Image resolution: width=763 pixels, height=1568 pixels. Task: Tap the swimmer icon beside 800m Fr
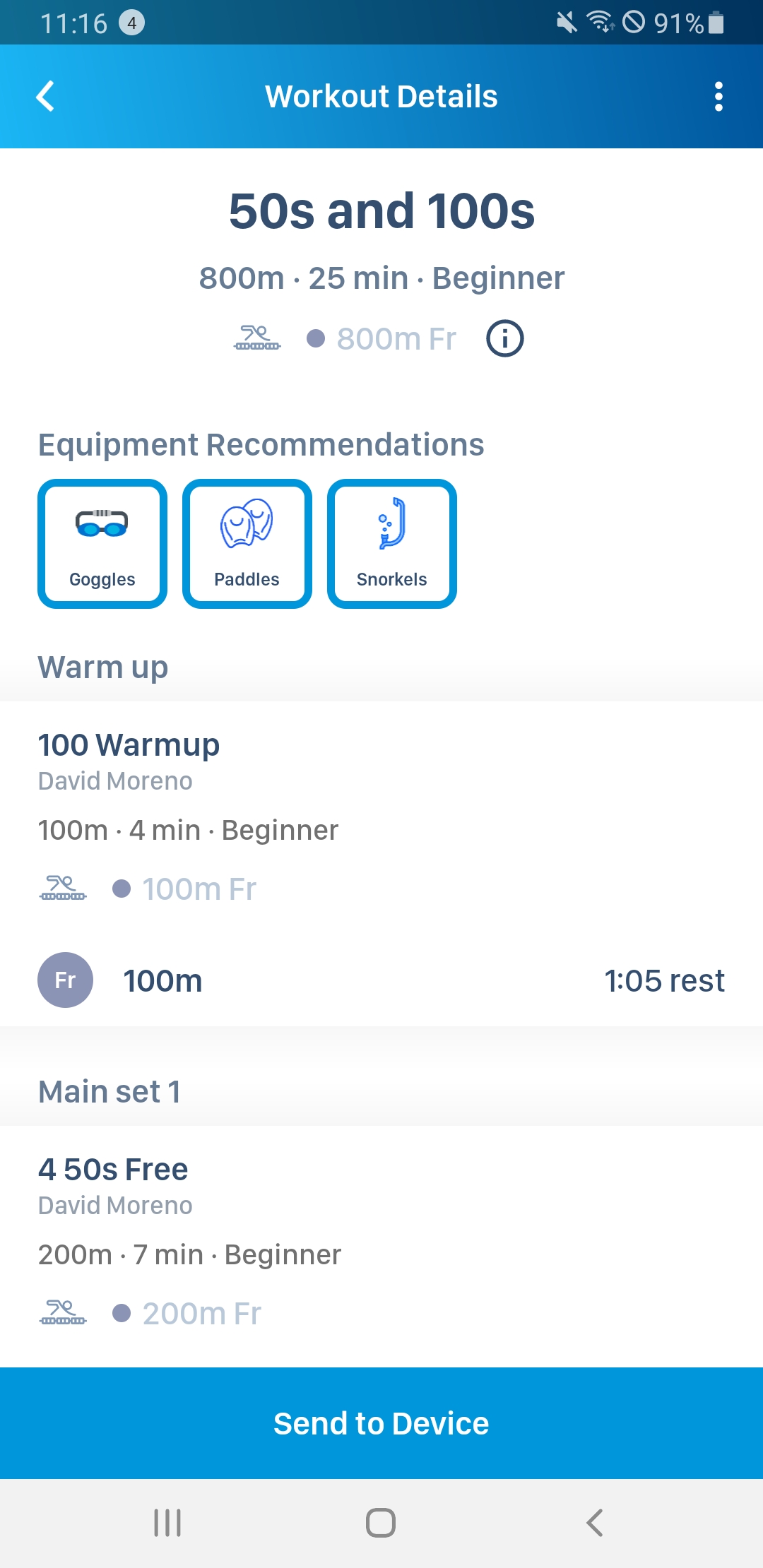click(x=257, y=338)
